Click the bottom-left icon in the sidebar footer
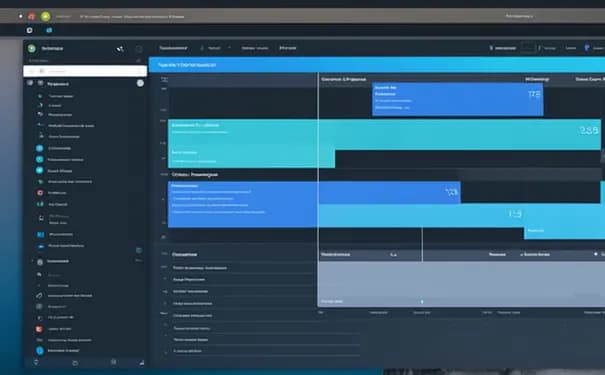Viewport: 605px width, 375px height. pos(36,362)
